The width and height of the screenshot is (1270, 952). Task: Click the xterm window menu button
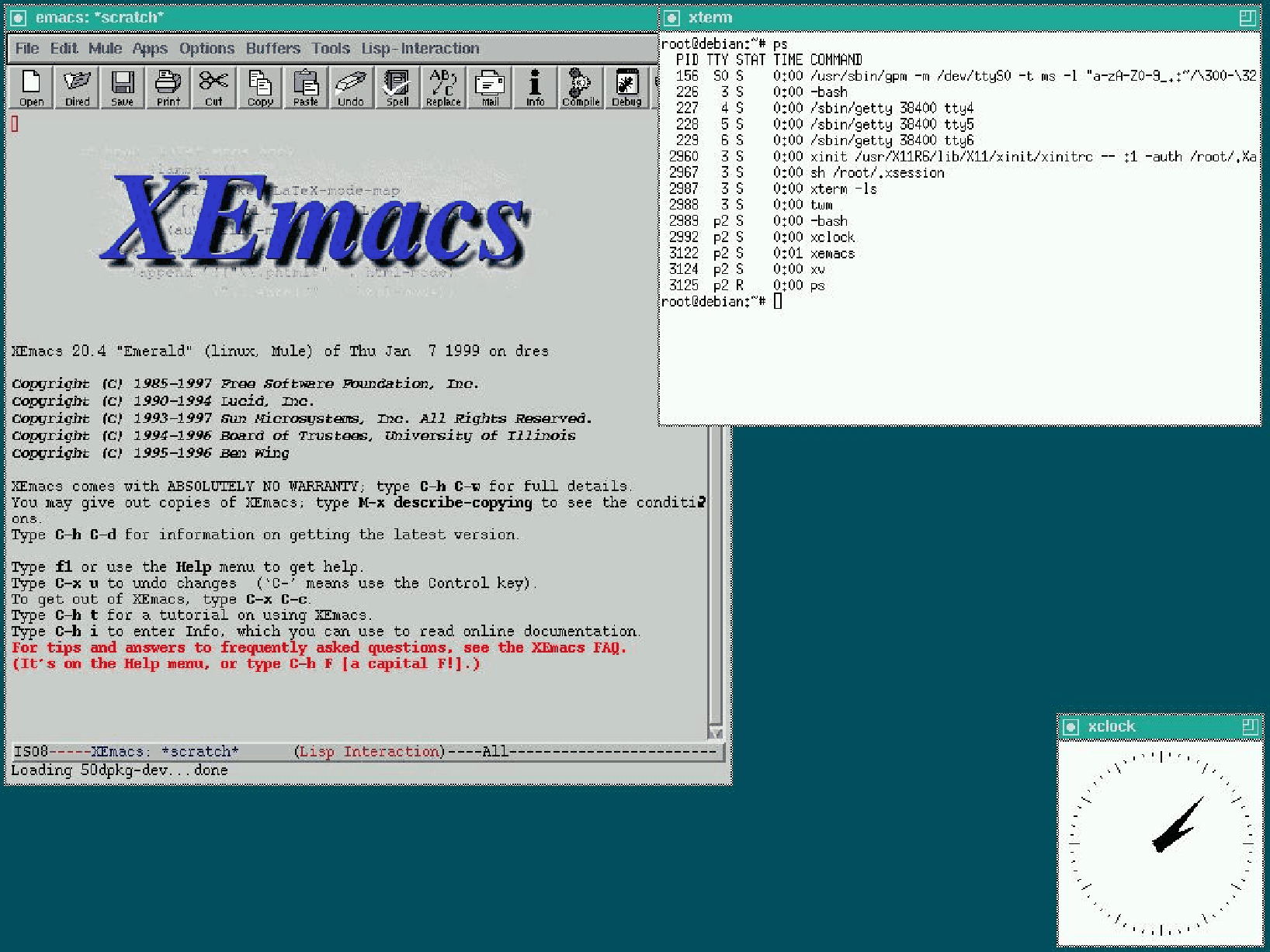tap(672, 18)
